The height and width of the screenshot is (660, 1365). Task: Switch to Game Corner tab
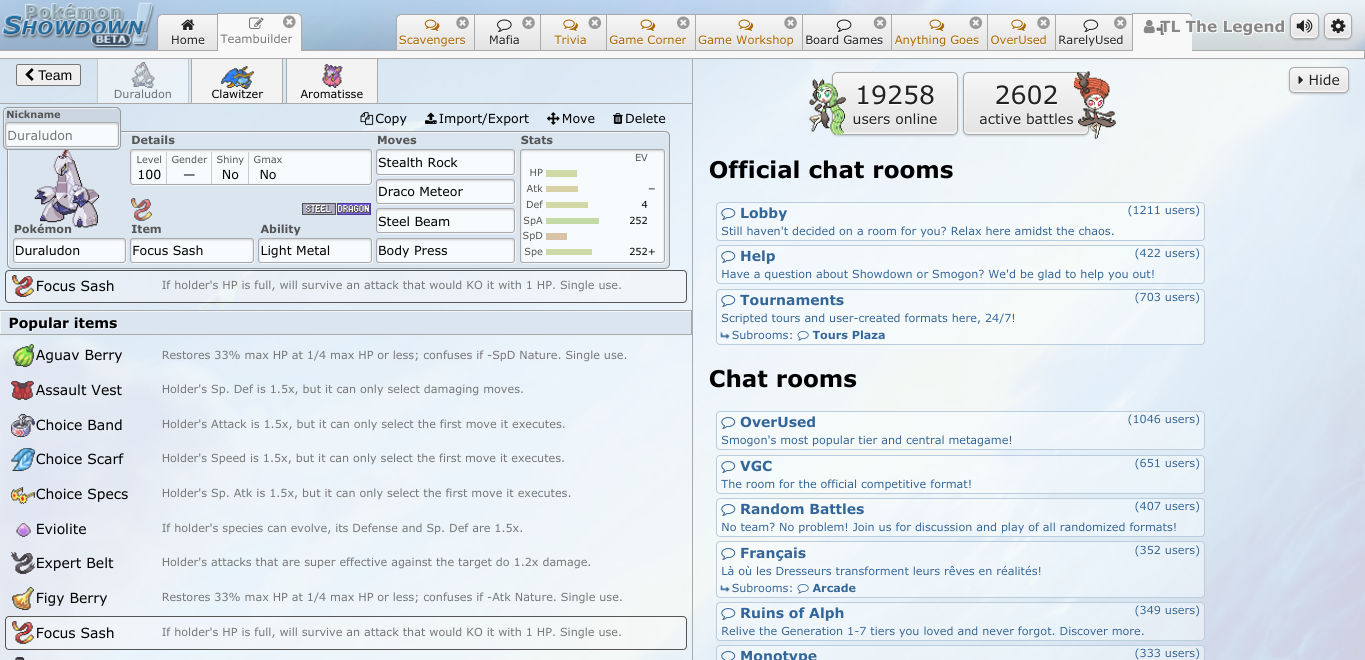point(648,32)
